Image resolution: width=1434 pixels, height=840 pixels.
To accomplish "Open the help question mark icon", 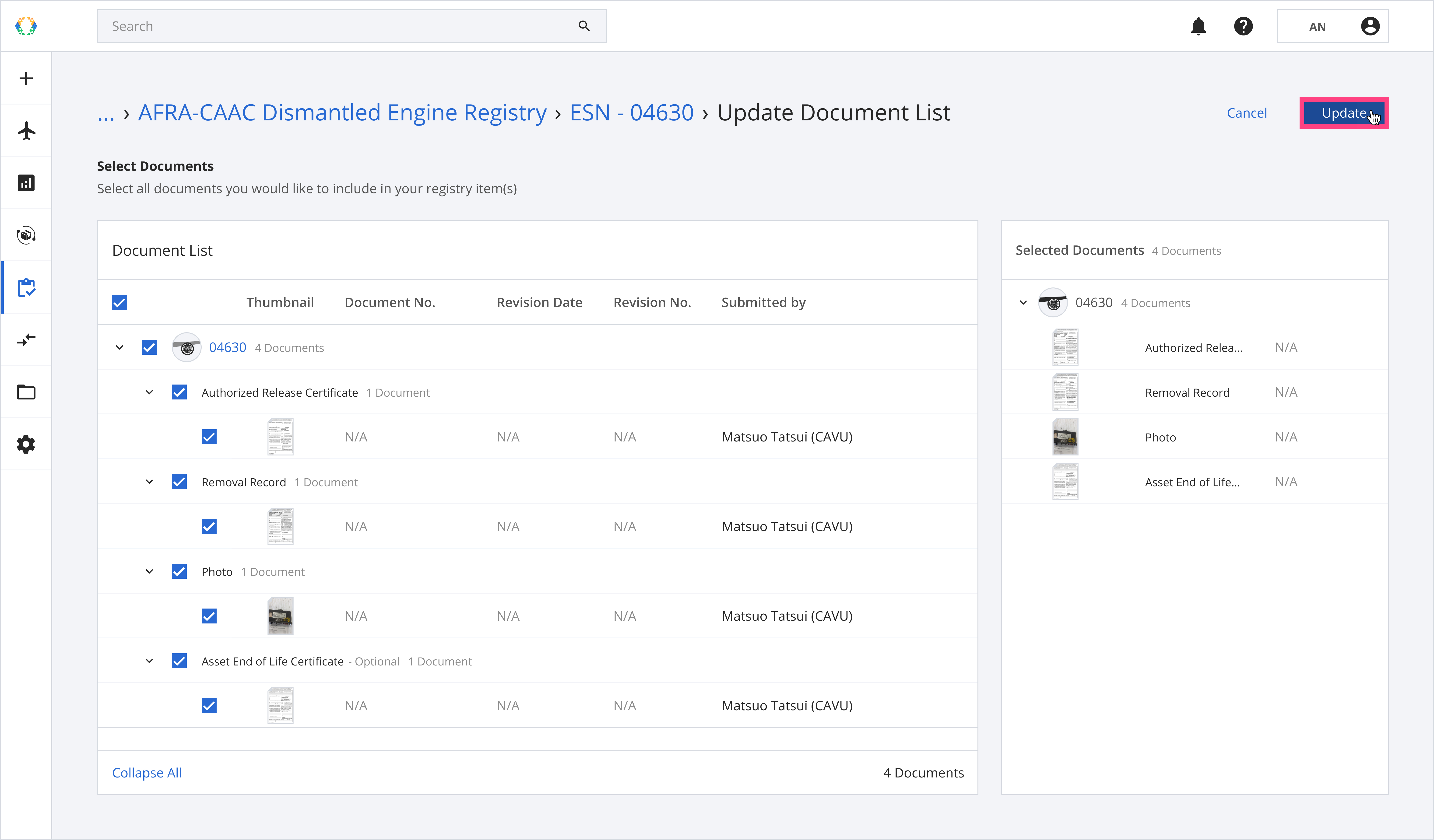I will coord(1243,26).
